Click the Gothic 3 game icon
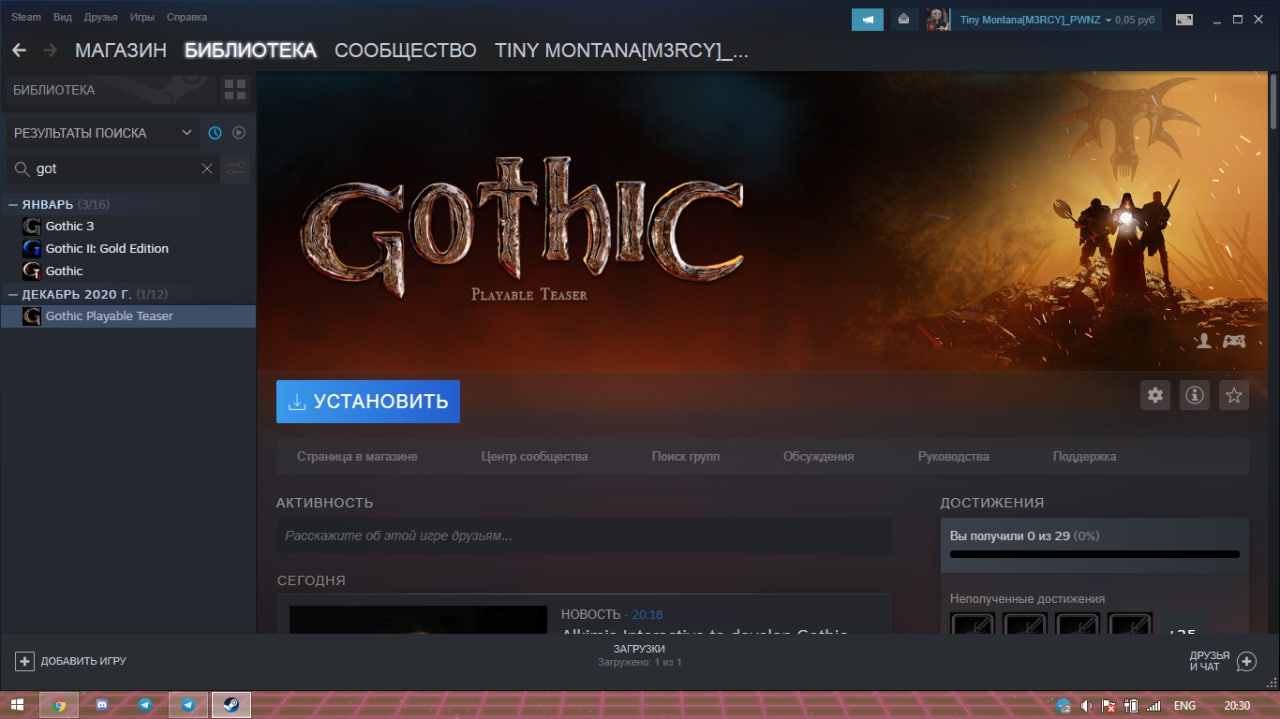 [x=31, y=226]
